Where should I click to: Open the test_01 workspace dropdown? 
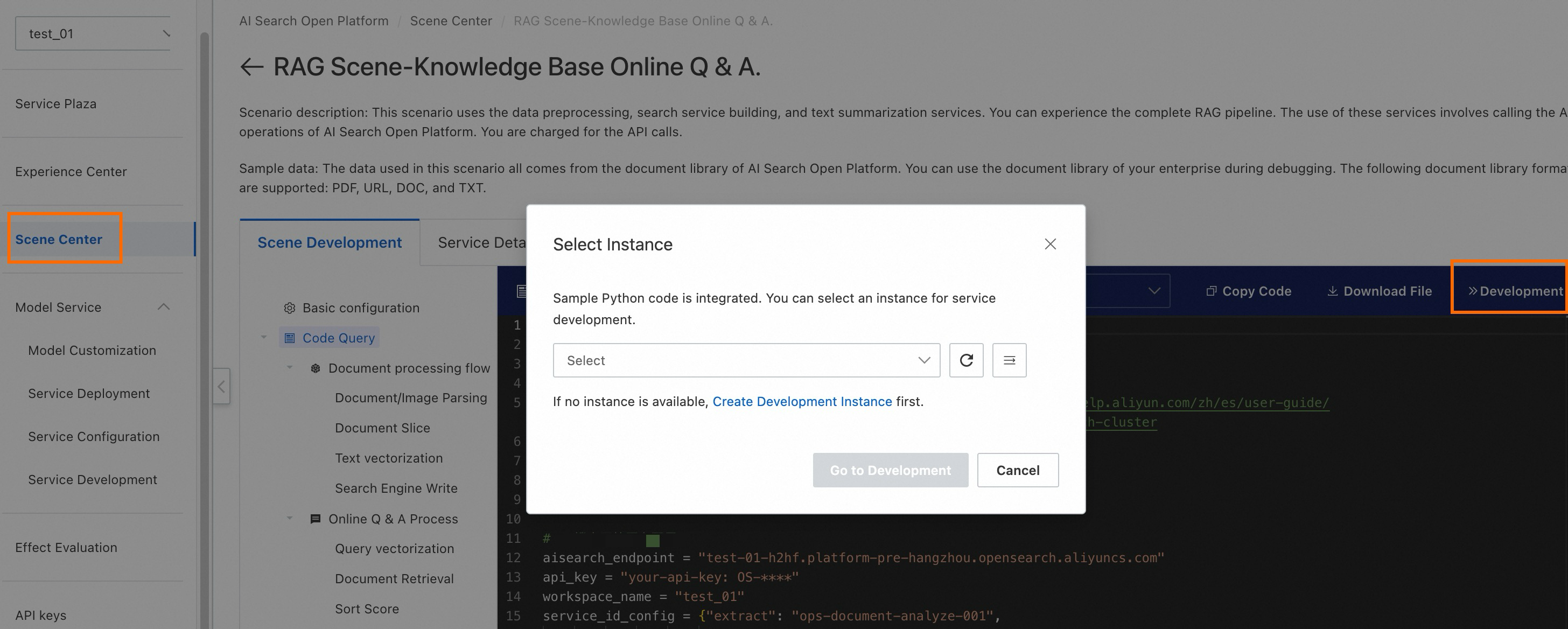pyautogui.click(x=93, y=34)
